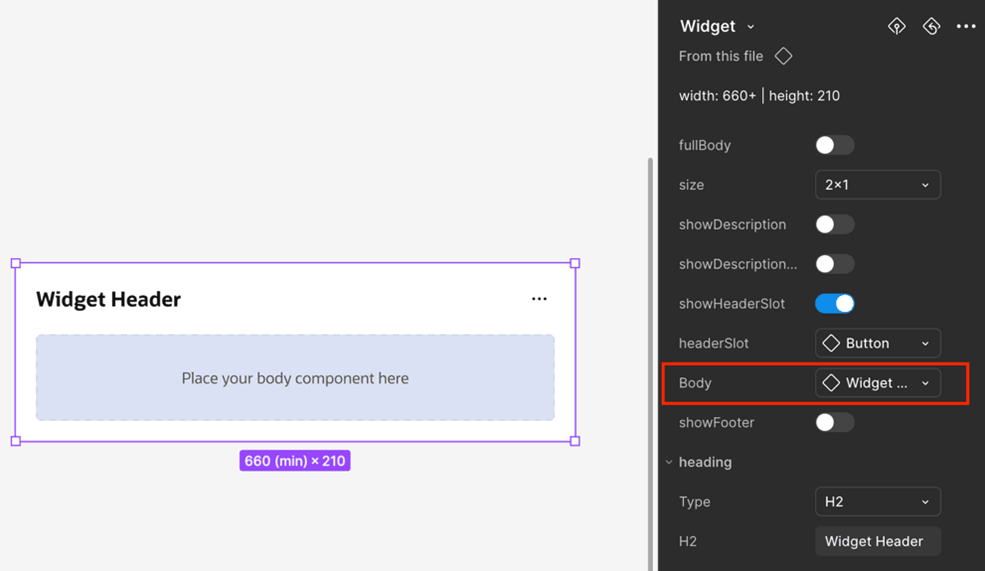Viewport: 985px width, 571px height.
Task: Click the diamond icon in Body field
Action: coord(831,383)
